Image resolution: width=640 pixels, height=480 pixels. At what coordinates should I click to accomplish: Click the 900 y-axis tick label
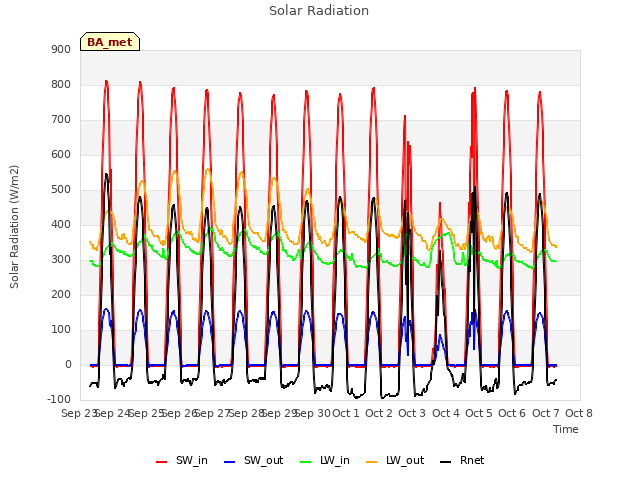pos(61,49)
